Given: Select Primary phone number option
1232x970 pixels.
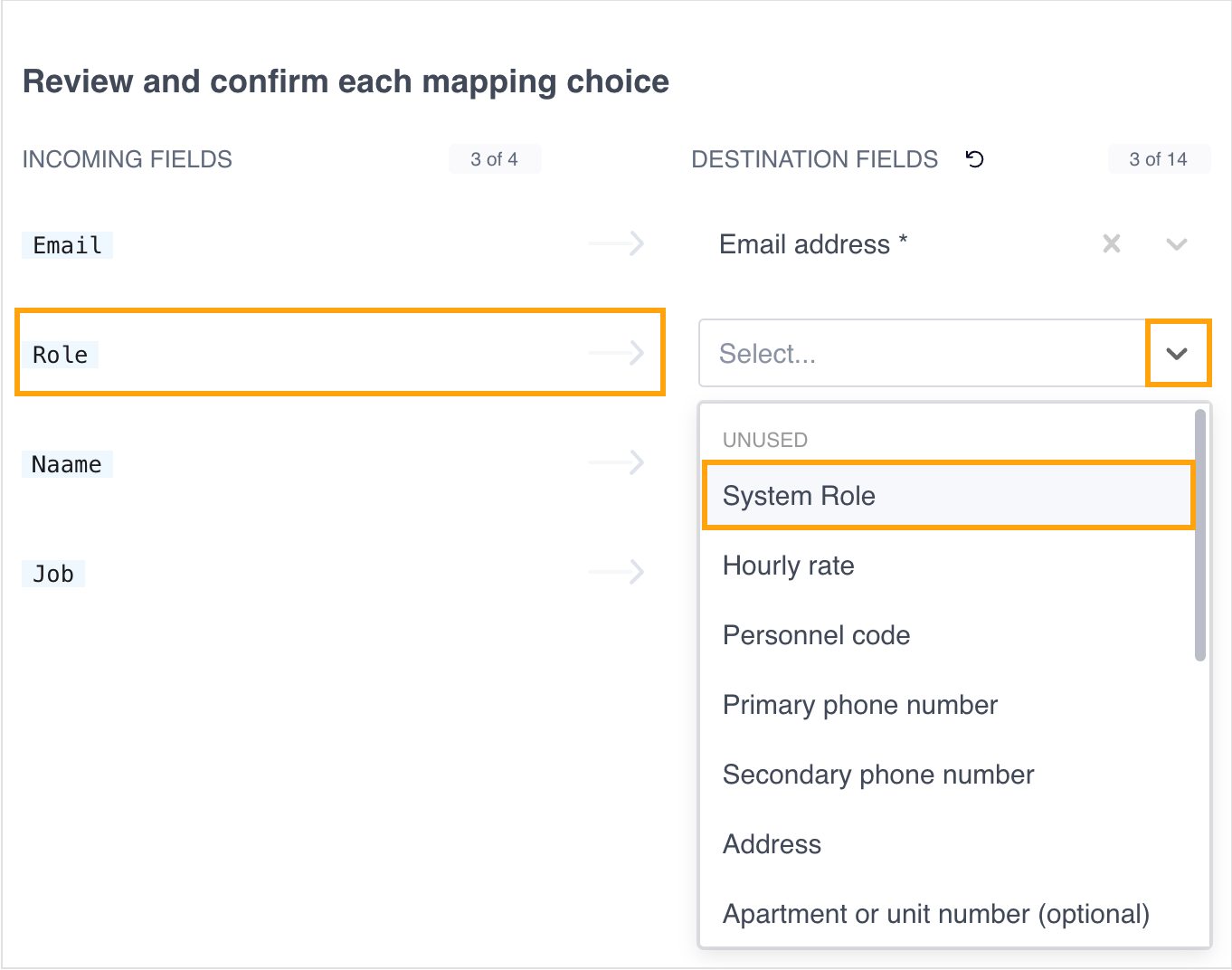Looking at the screenshot, I should pyautogui.click(x=859, y=706).
